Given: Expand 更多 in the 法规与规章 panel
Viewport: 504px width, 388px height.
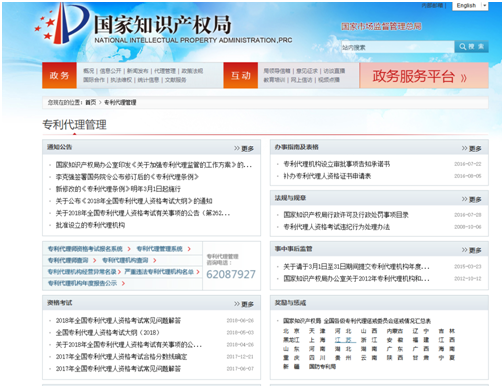Looking at the screenshot, I should [x=472, y=199].
